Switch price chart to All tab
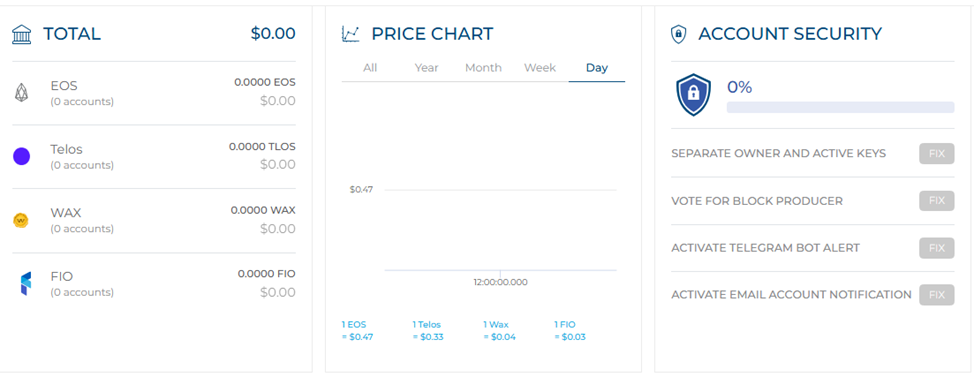The image size is (974, 377). point(370,68)
